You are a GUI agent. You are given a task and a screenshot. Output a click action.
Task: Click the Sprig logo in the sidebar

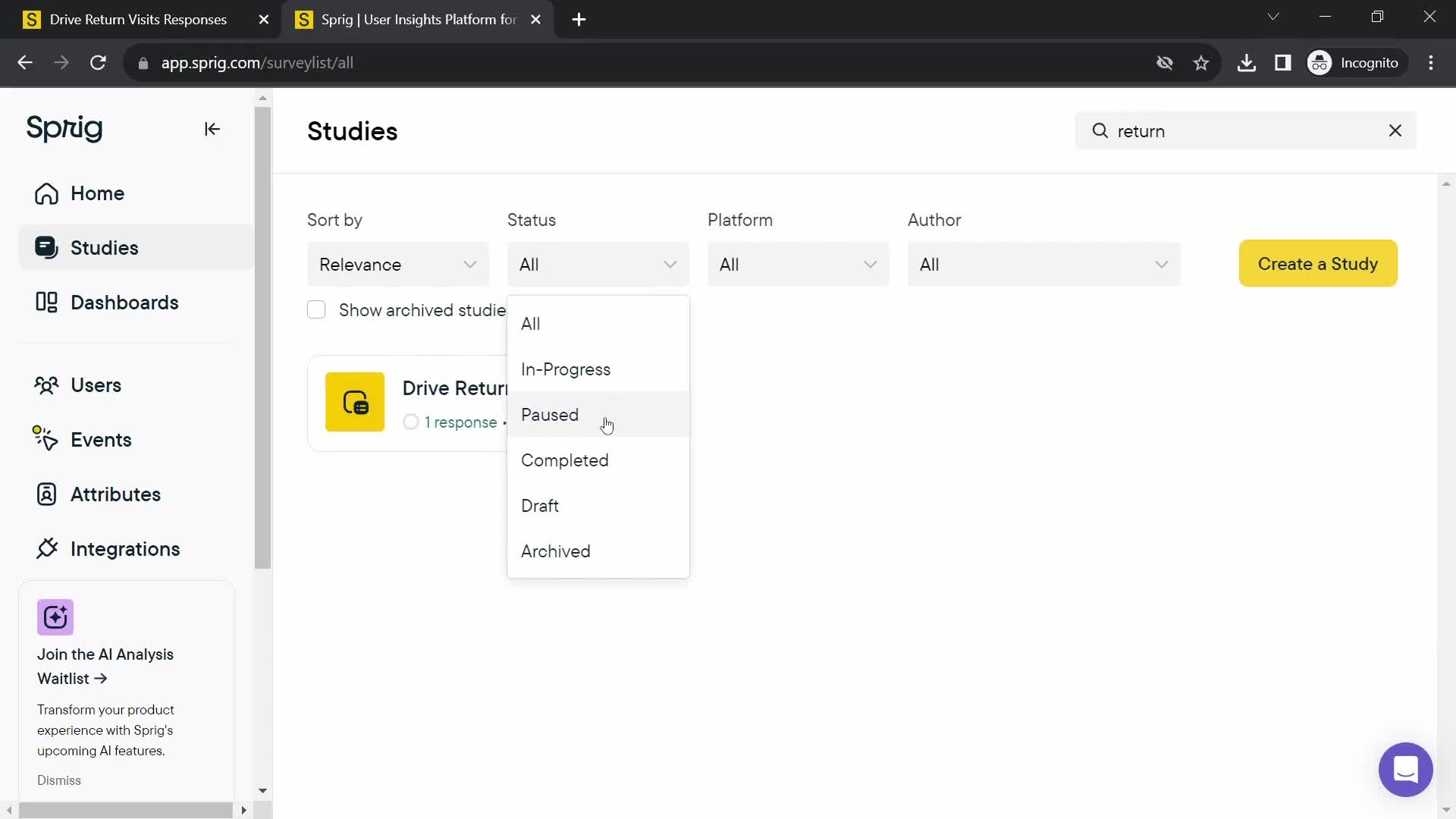(64, 128)
